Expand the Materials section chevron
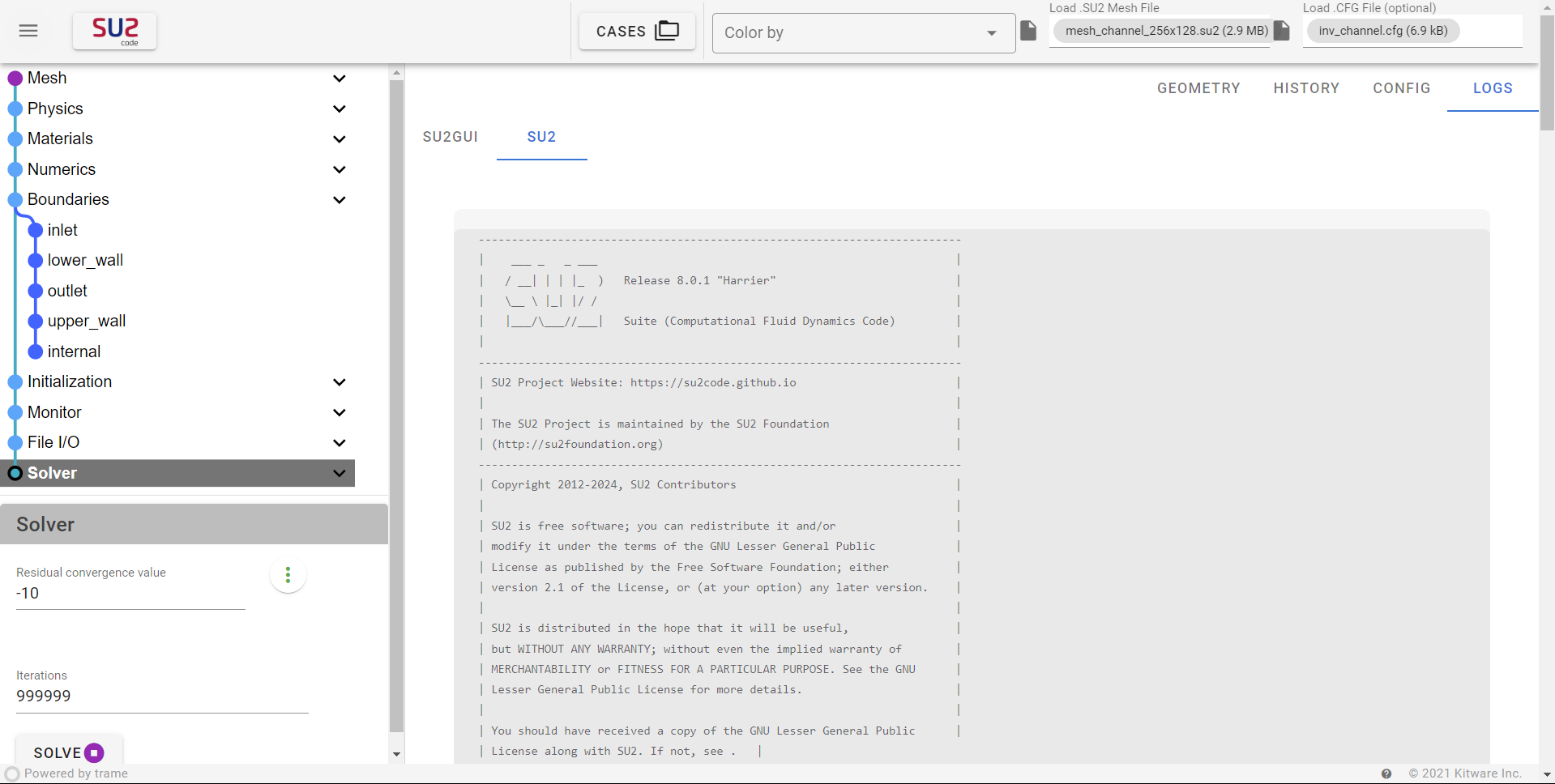 (340, 139)
